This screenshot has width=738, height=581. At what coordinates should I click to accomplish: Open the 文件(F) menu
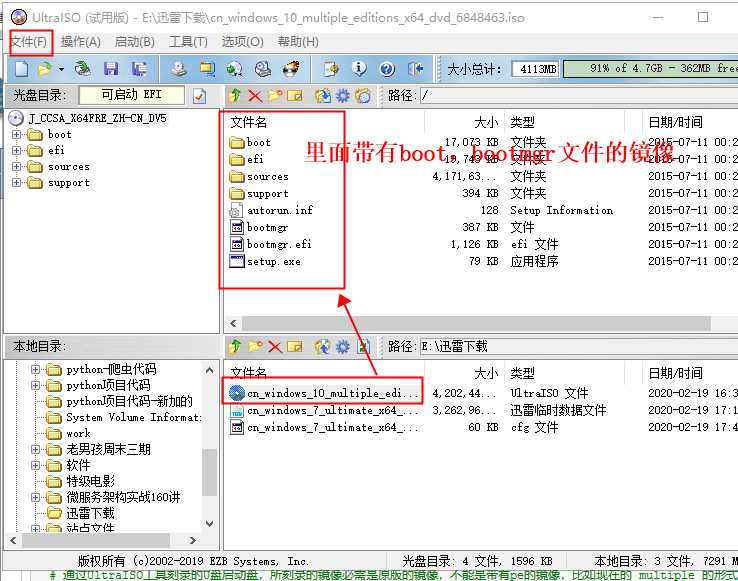pyautogui.click(x=29, y=42)
